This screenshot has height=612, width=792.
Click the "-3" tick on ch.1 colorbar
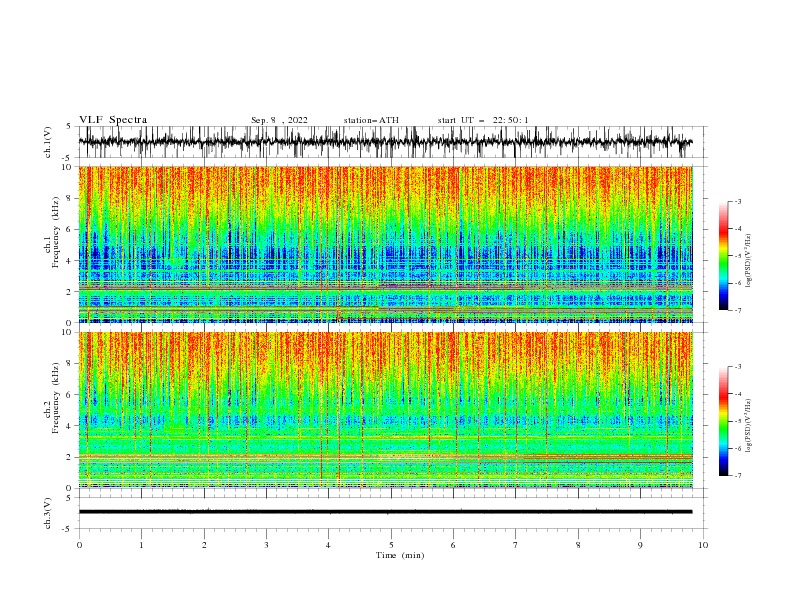coord(737,201)
